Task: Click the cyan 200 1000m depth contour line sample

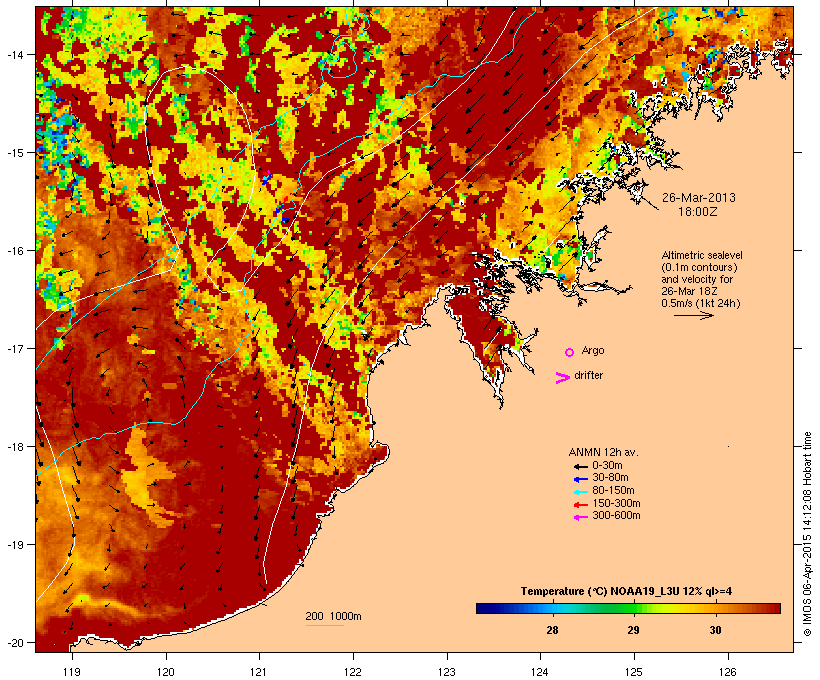Action: [325, 625]
